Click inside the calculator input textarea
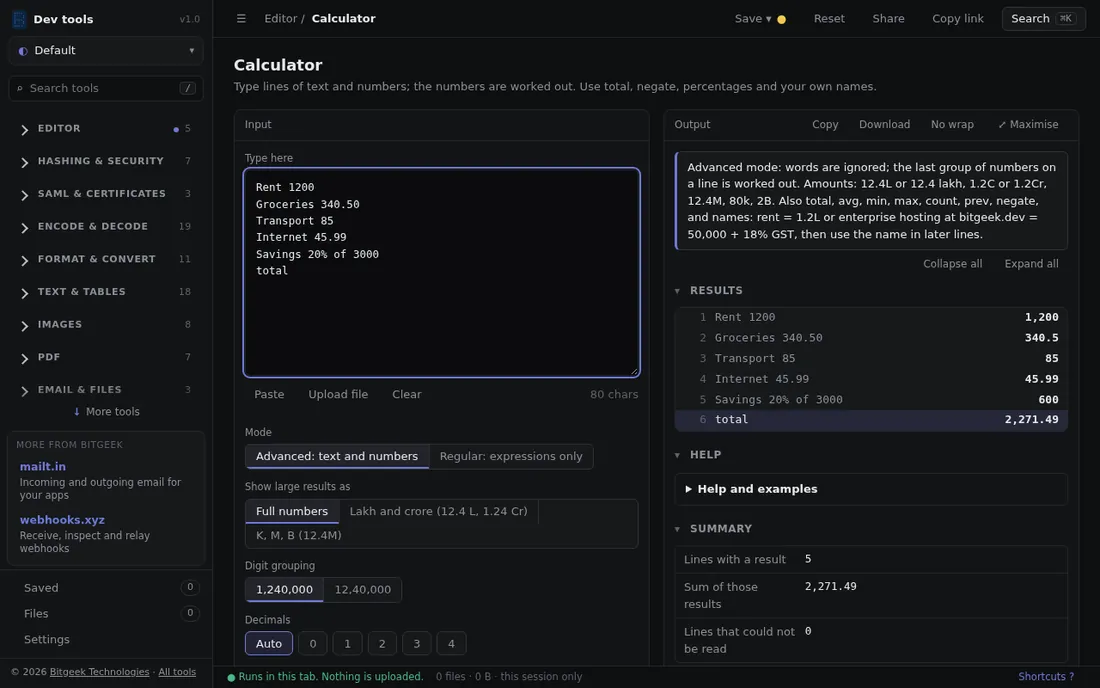 click(x=441, y=273)
